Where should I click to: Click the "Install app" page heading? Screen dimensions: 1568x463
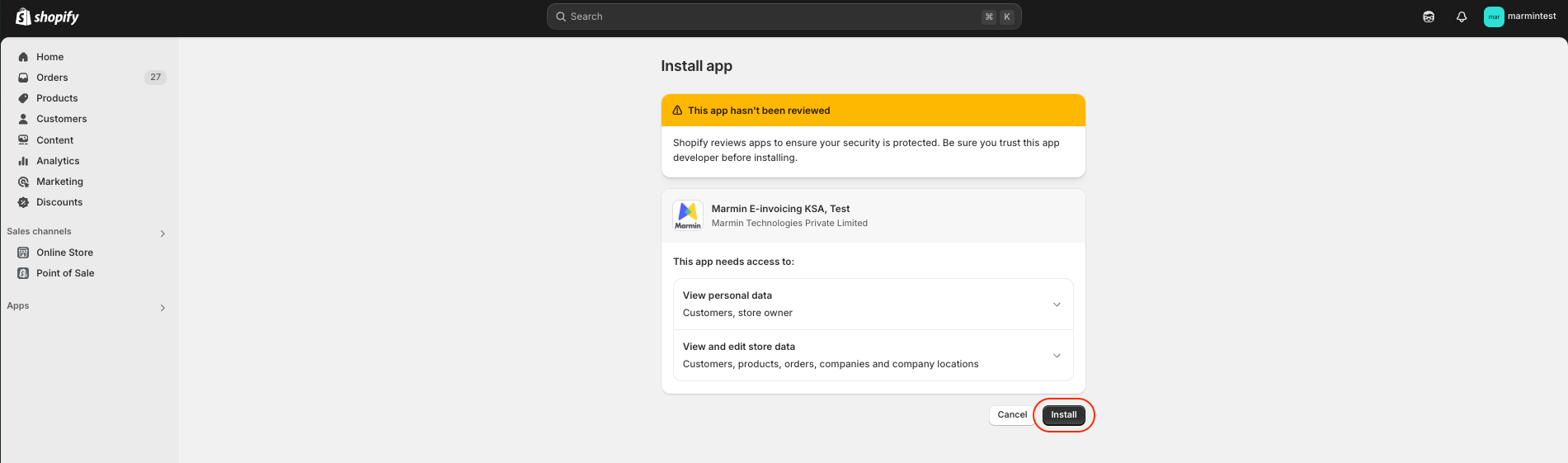696,66
